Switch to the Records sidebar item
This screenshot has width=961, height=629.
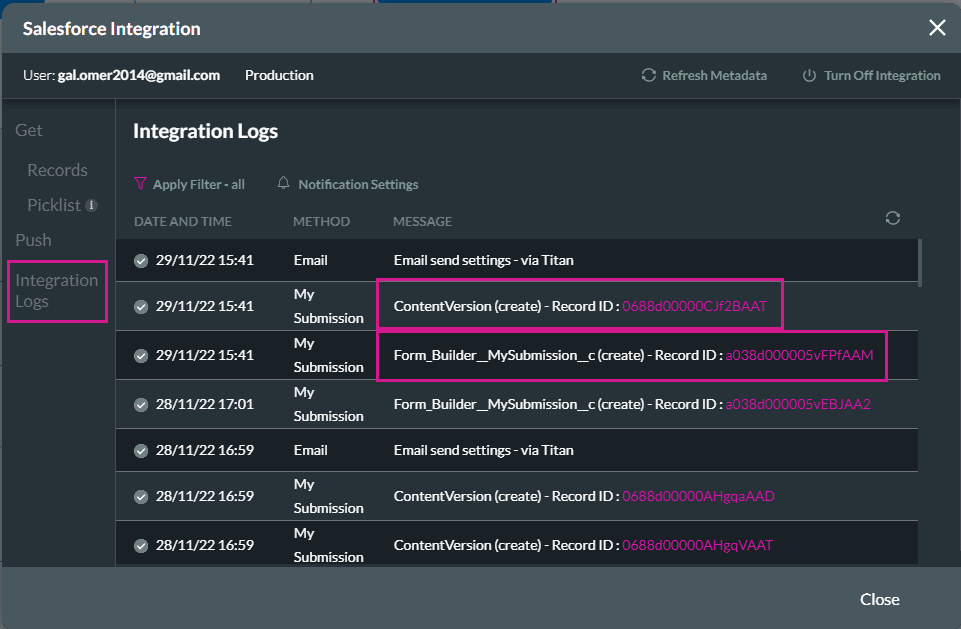(57, 170)
